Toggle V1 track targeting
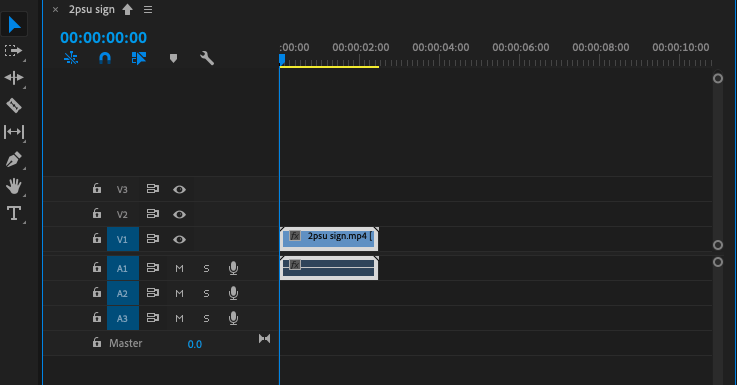 (123, 239)
